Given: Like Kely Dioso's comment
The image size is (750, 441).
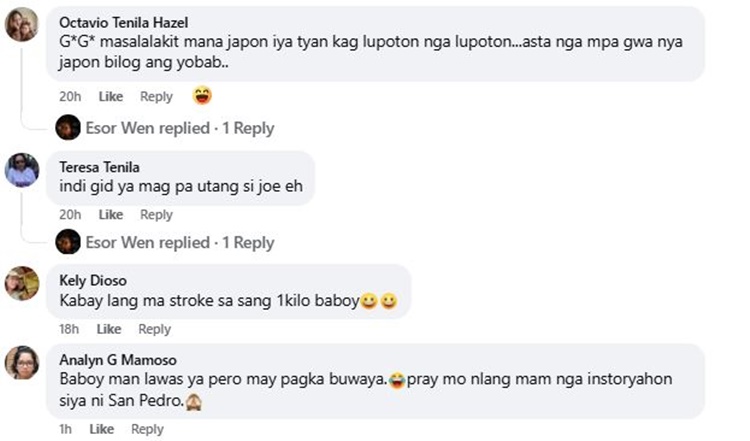Looking at the screenshot, I should (x=108, y=329).
